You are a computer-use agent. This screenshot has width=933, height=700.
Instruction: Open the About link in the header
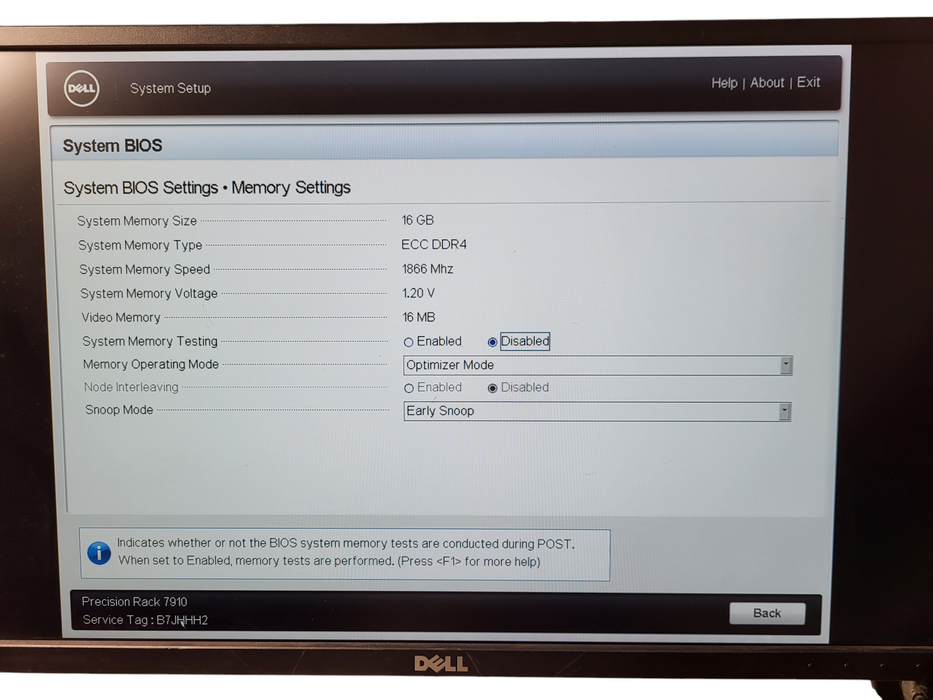click(x=767, y=83)
